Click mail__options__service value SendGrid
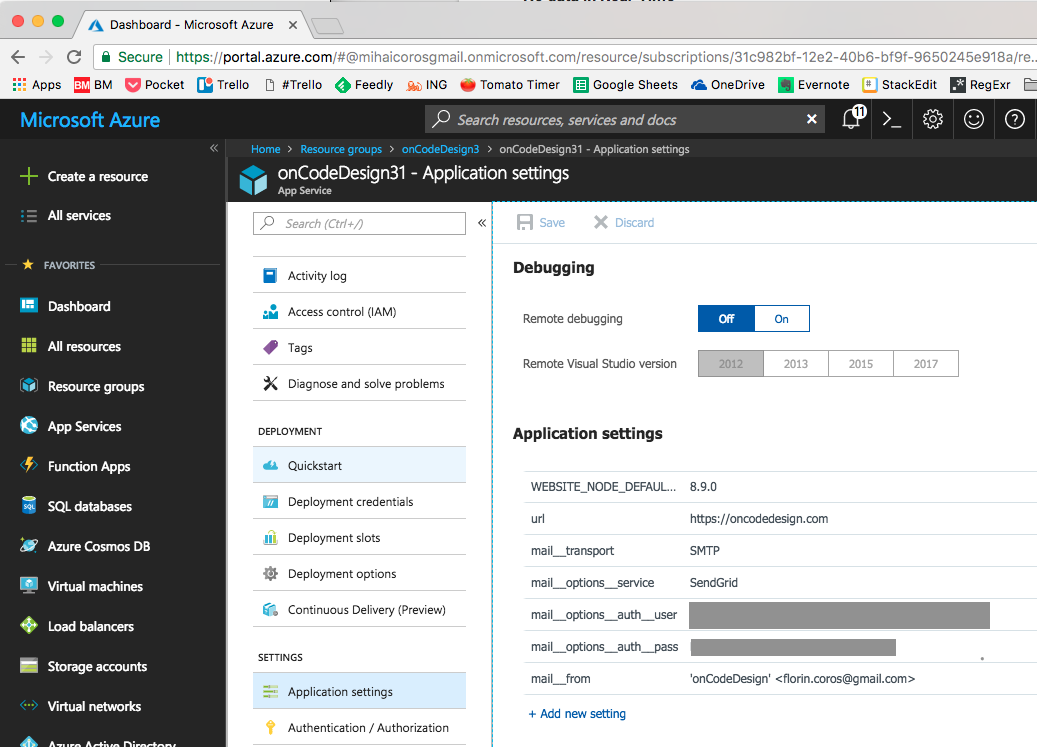This screenshot has width=1037, height=747. [714, 582]
